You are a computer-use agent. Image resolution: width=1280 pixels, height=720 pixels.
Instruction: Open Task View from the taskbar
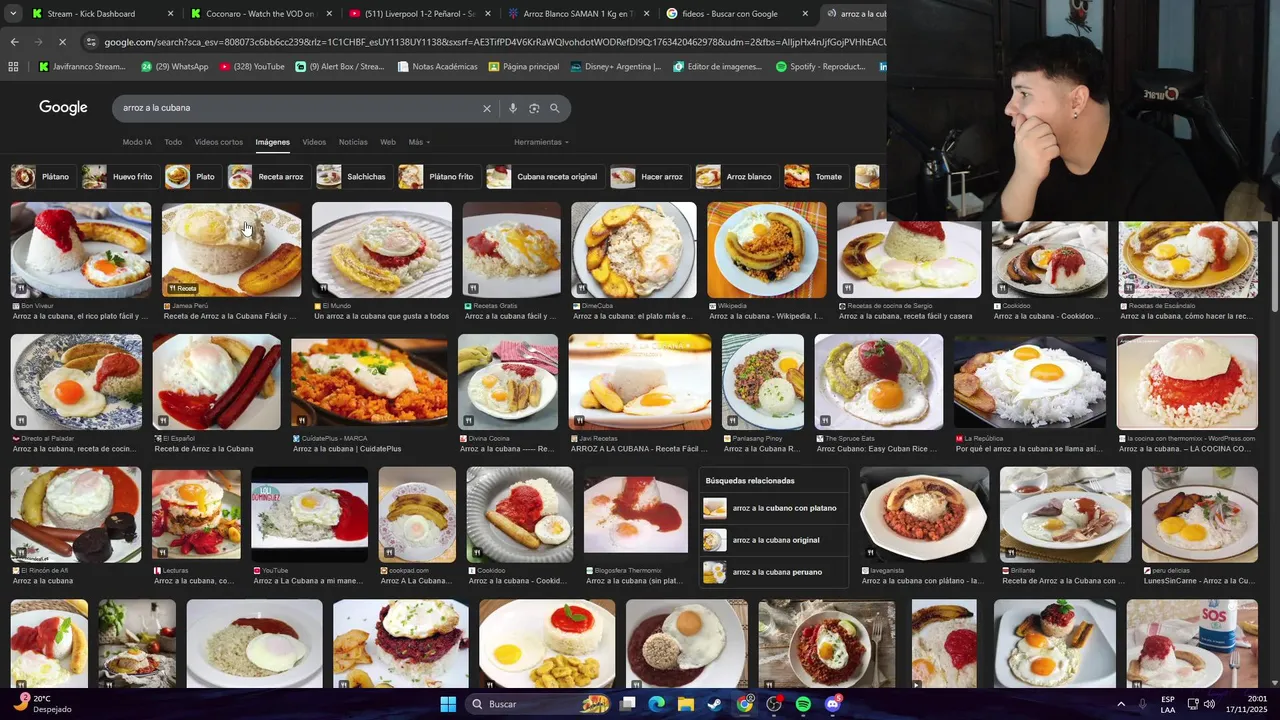(627, 704)
